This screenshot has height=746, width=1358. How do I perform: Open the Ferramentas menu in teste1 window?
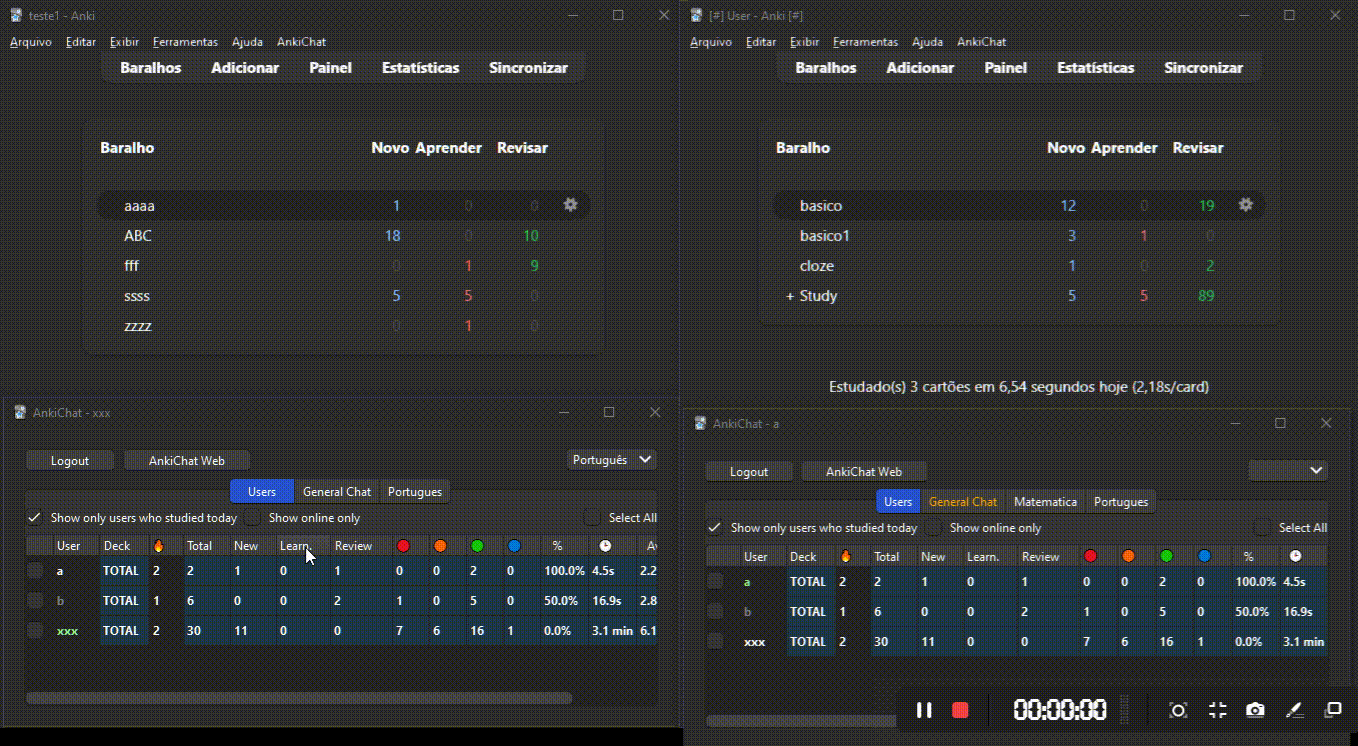click(185, 42)
